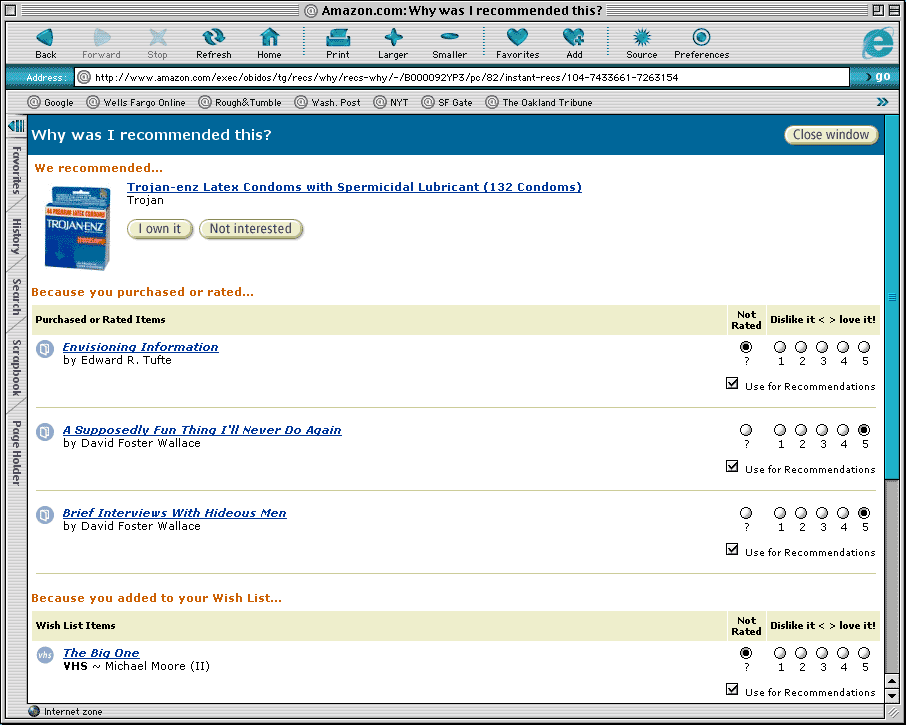Click the scroll down arrow
The width and height of the screenshot is (906, 725).
[892, 696]
